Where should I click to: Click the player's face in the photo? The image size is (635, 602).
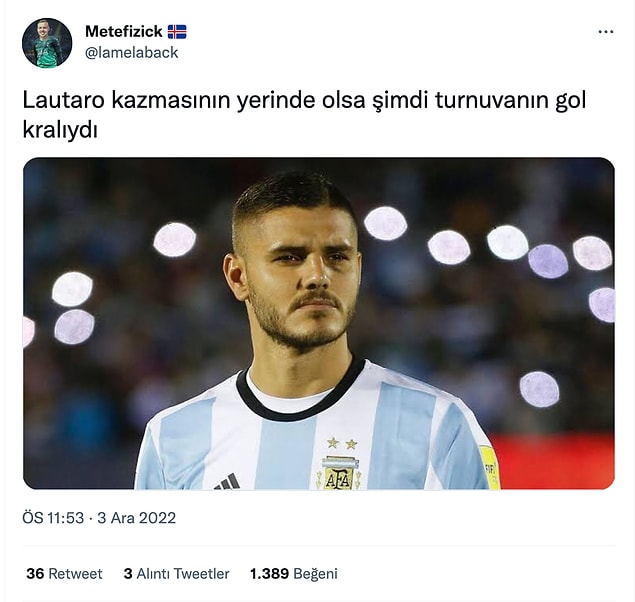pos(304,275)
